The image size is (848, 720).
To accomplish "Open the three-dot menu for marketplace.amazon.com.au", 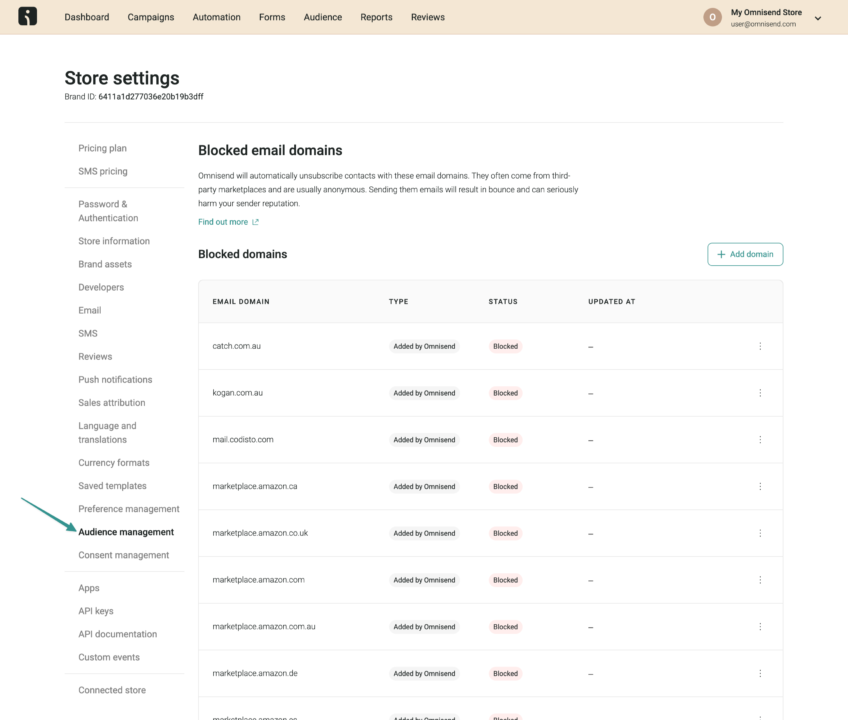I will pos(760,626).
